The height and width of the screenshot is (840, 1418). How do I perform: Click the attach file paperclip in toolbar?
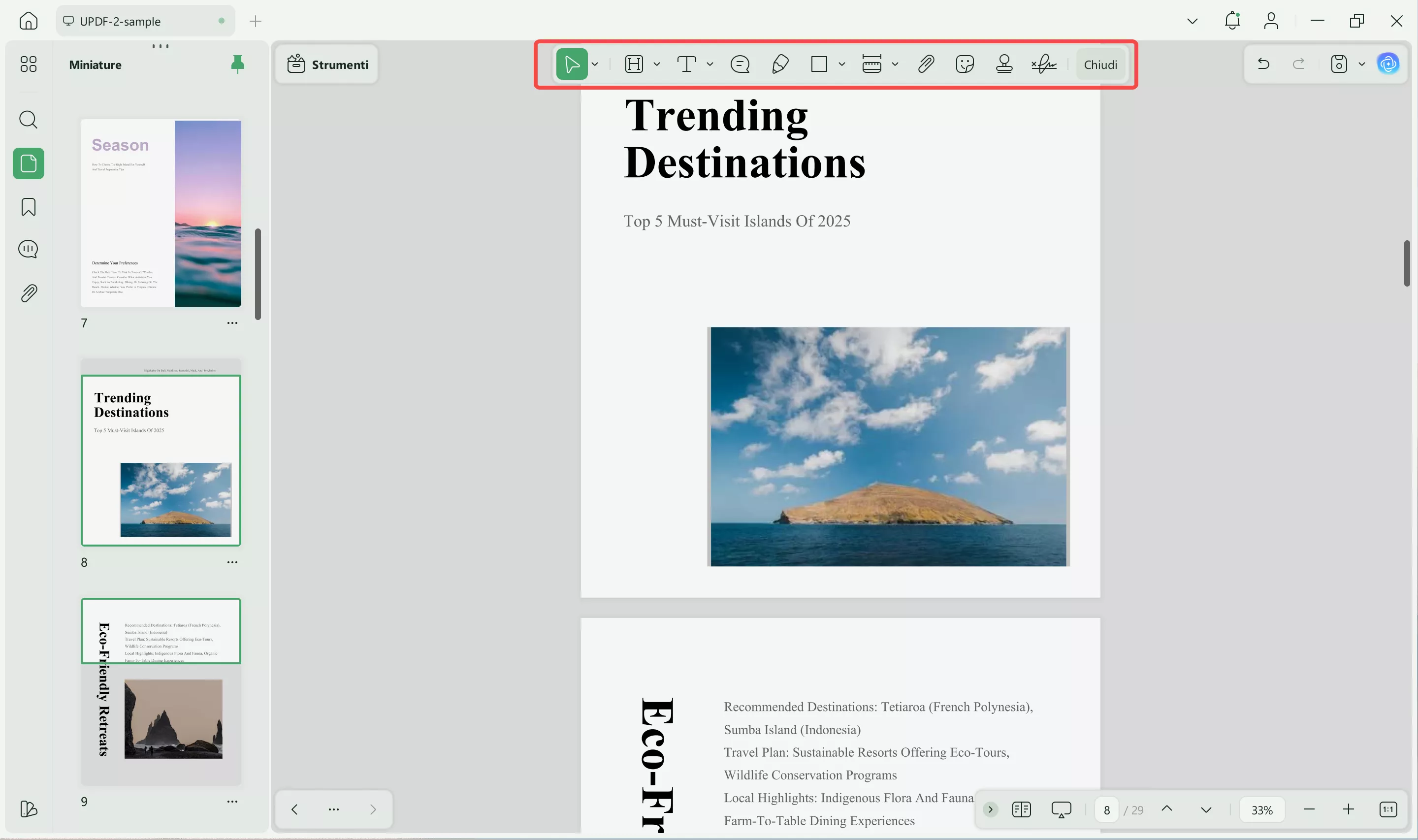(x=926, y=64)
